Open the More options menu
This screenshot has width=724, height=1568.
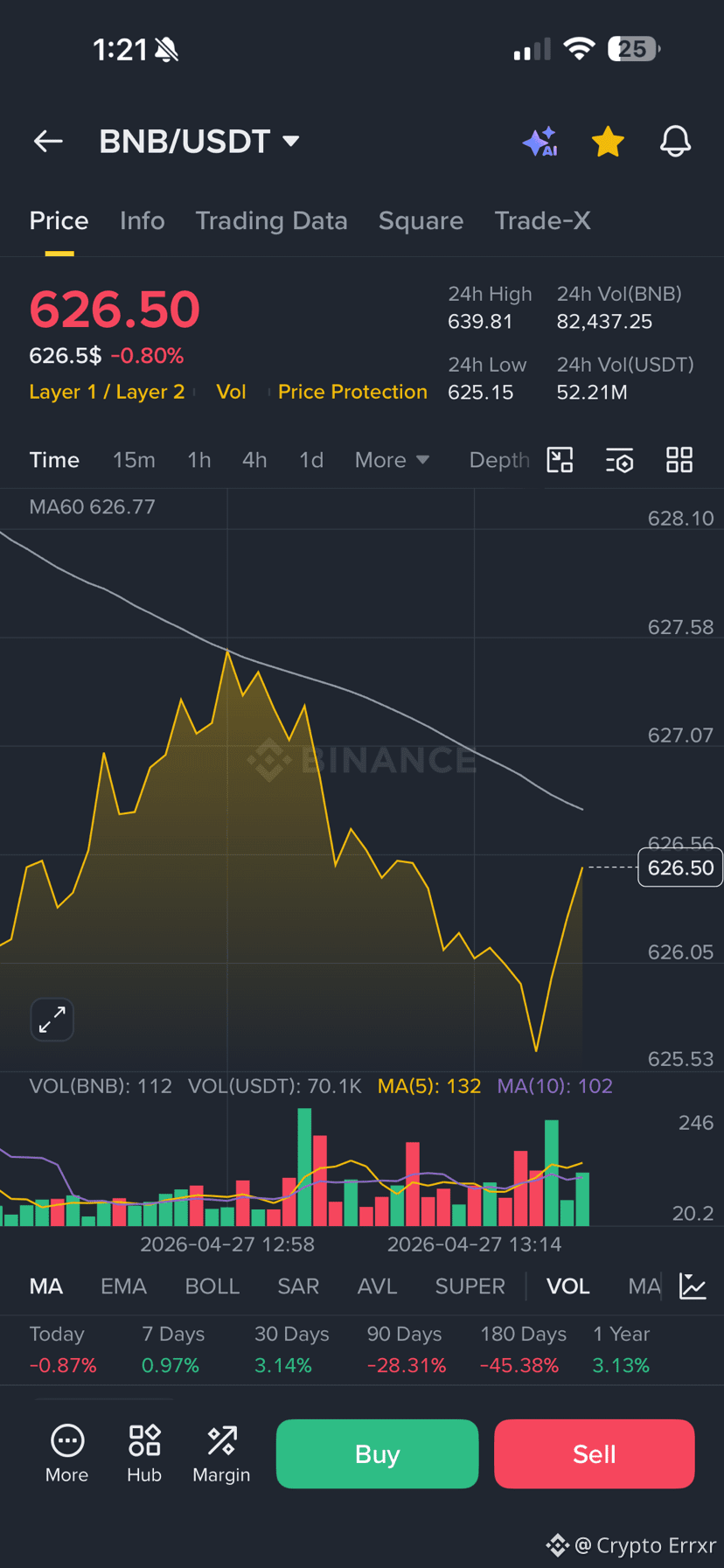(x=66, y=1453)
